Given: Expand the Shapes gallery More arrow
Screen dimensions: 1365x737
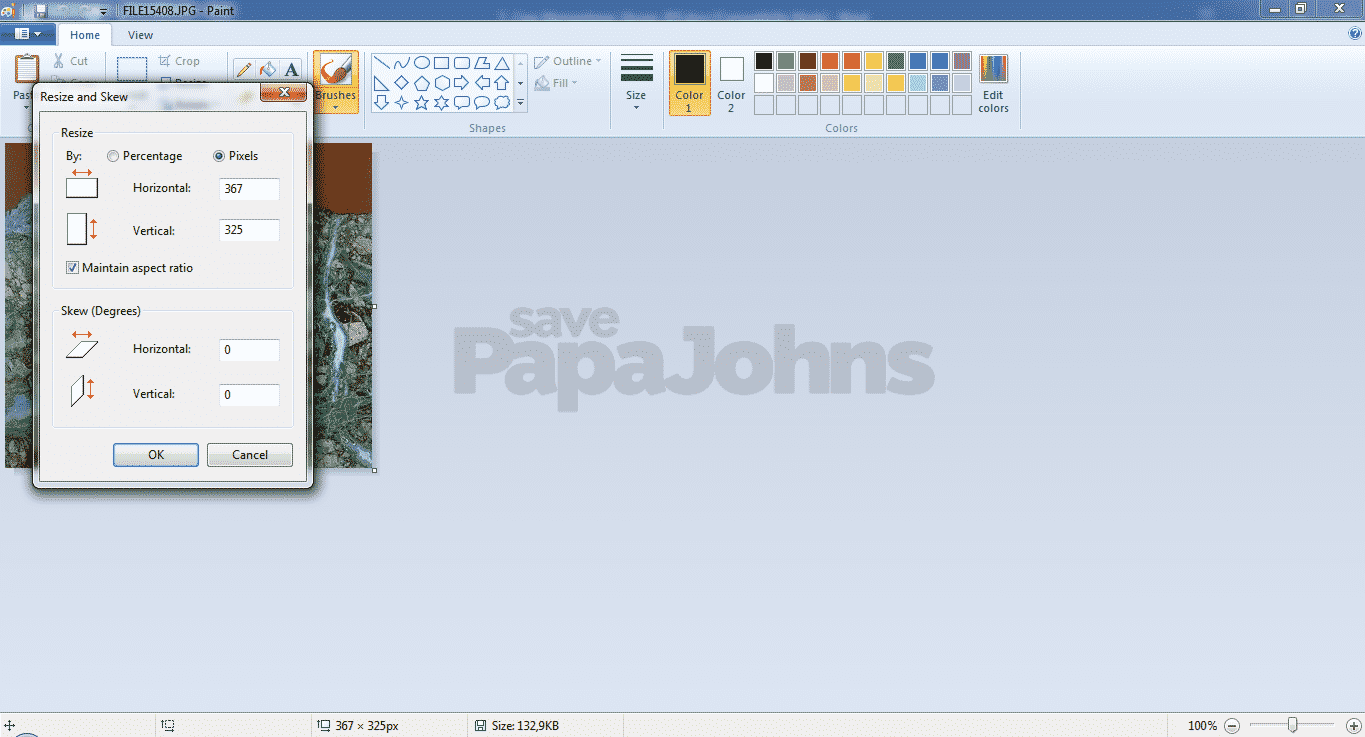Looking at the screenshot, I should click(x=520, y=102).
